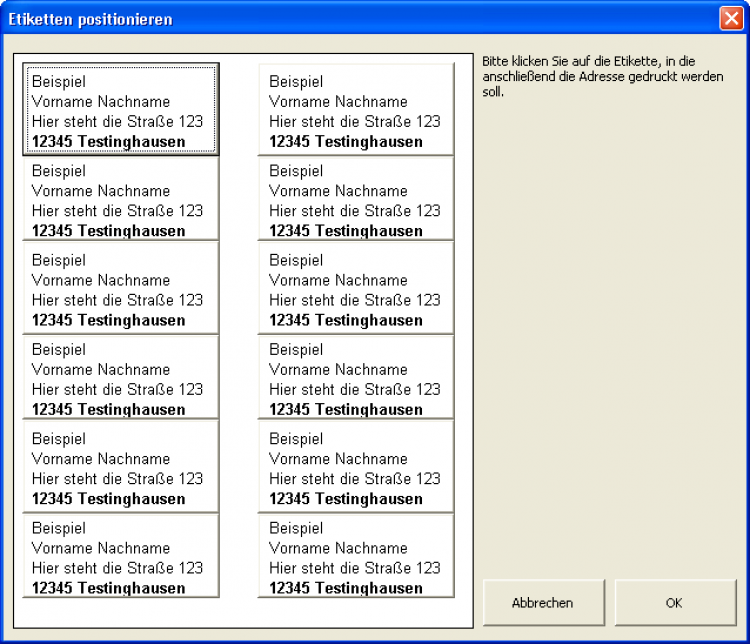Choose the bottom-left label in last row

click(120, 557)
